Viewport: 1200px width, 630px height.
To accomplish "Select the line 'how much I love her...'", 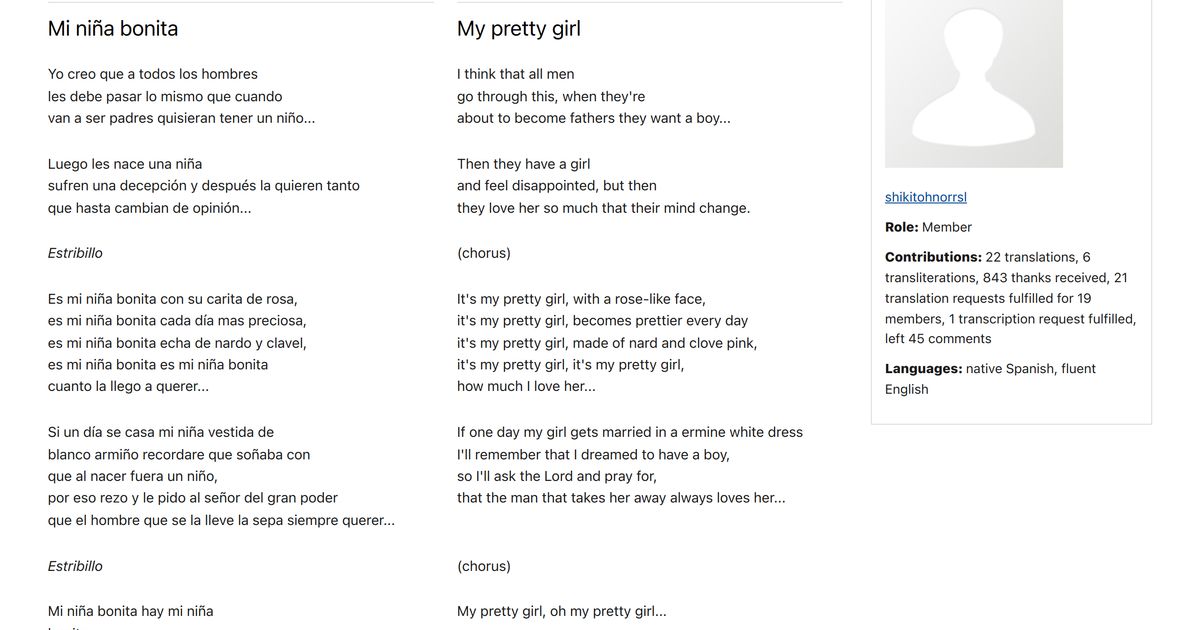I will click(526, 386).
